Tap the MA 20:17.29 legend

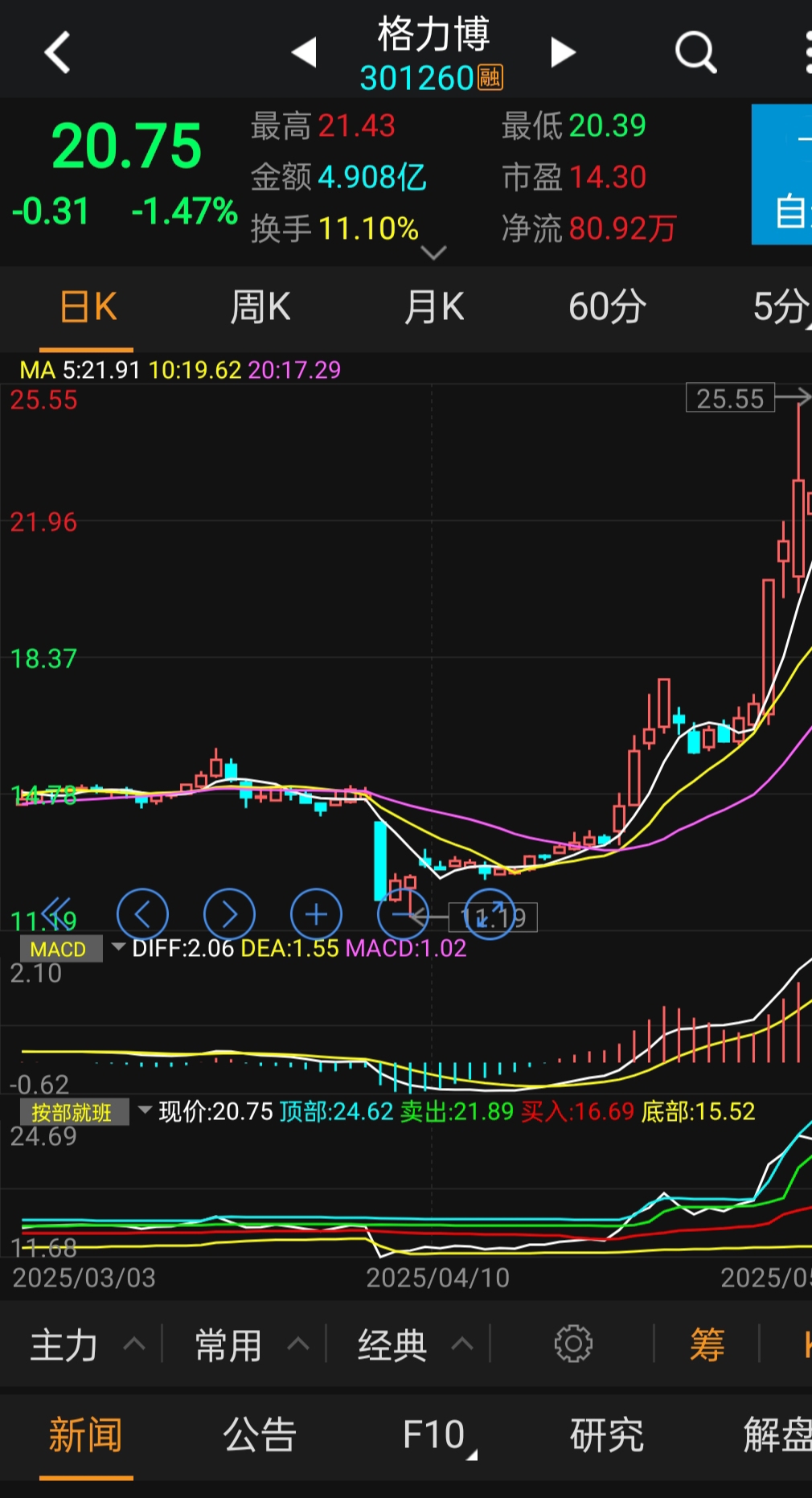pos(294,370)
